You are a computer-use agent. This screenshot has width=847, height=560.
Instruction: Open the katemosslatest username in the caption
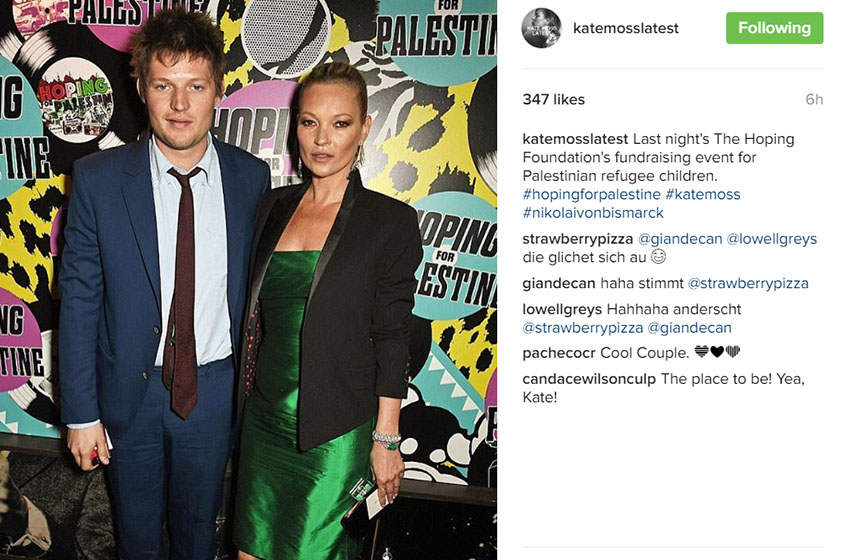coord(575,139)
